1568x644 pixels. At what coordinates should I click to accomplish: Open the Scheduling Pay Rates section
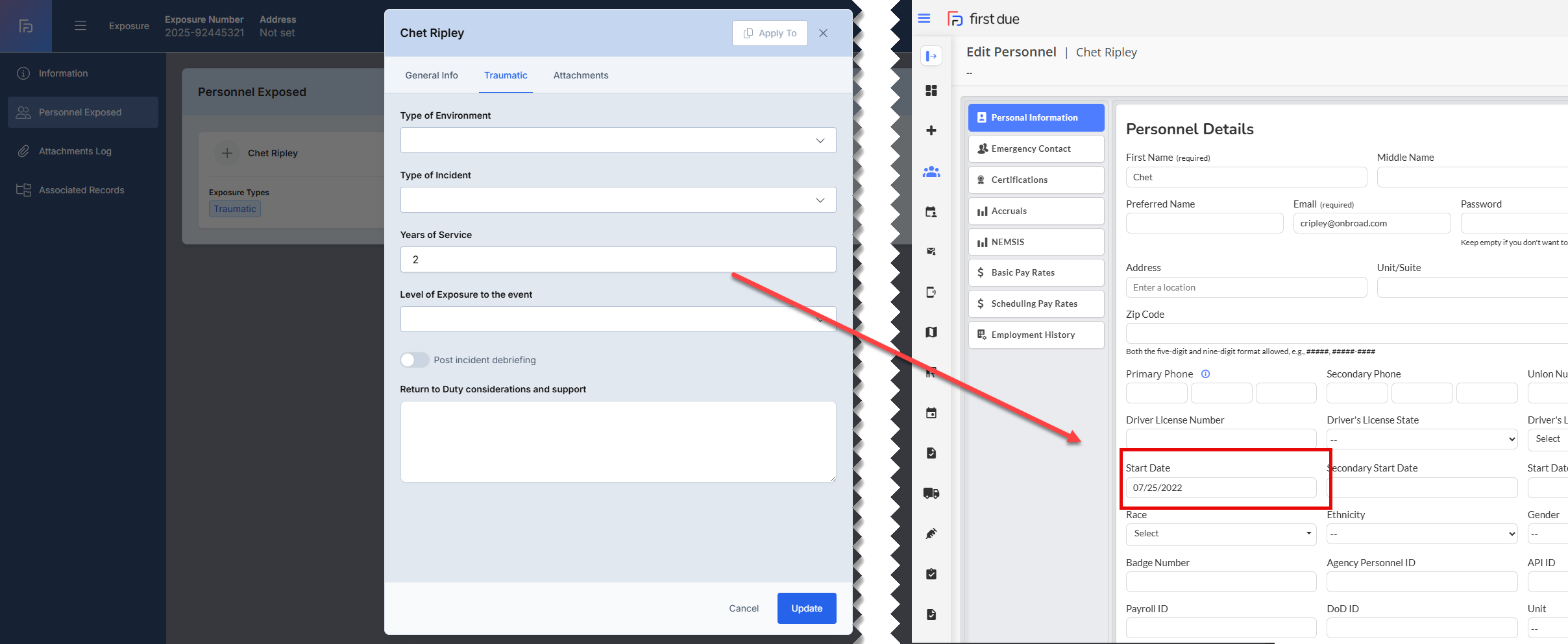point(1036,304)
